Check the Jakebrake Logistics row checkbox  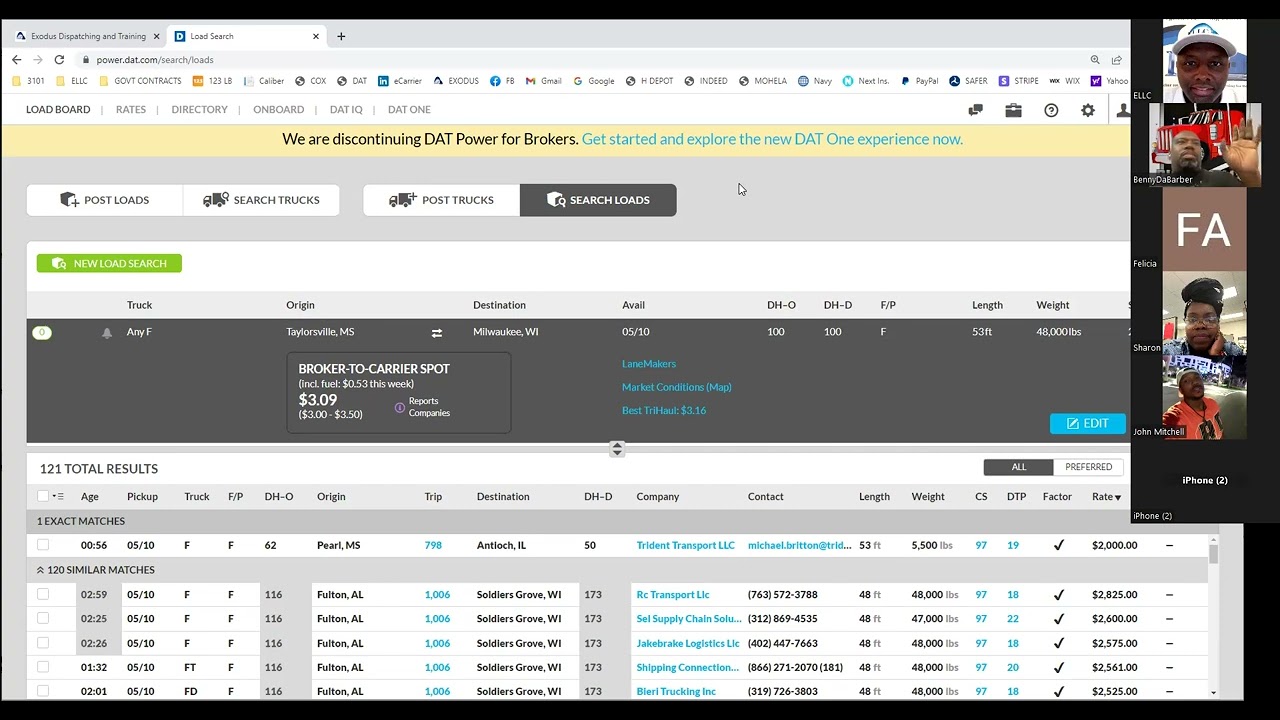[43, 643]
